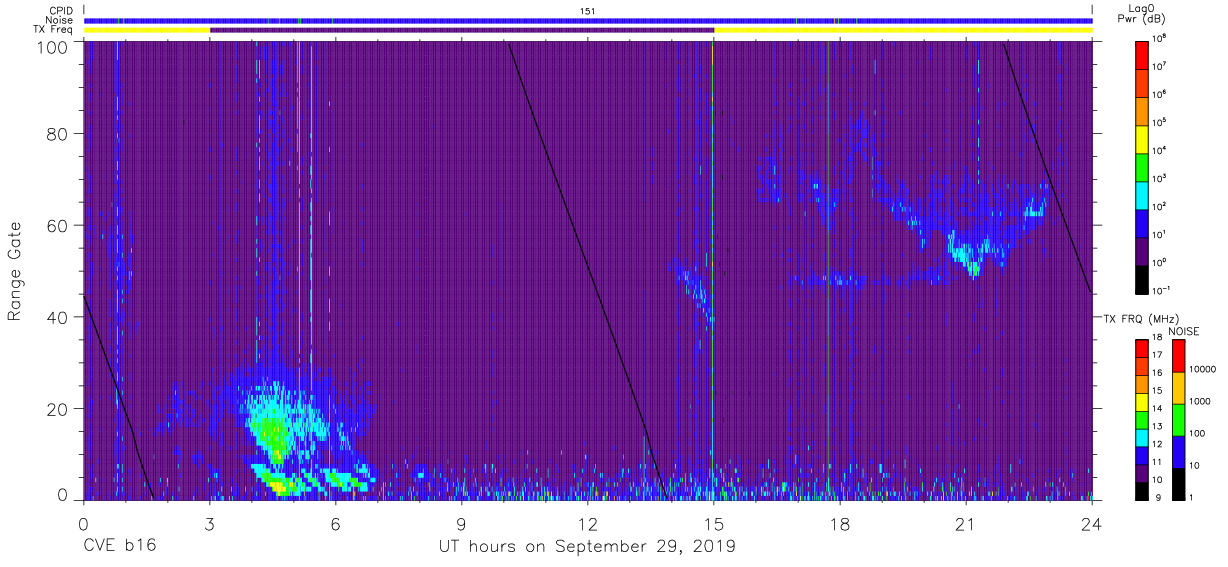Click the yellow TX Freq bar segment before 3 UT
The height and width of the screenshot is (567, 1228).
(147, 30)
